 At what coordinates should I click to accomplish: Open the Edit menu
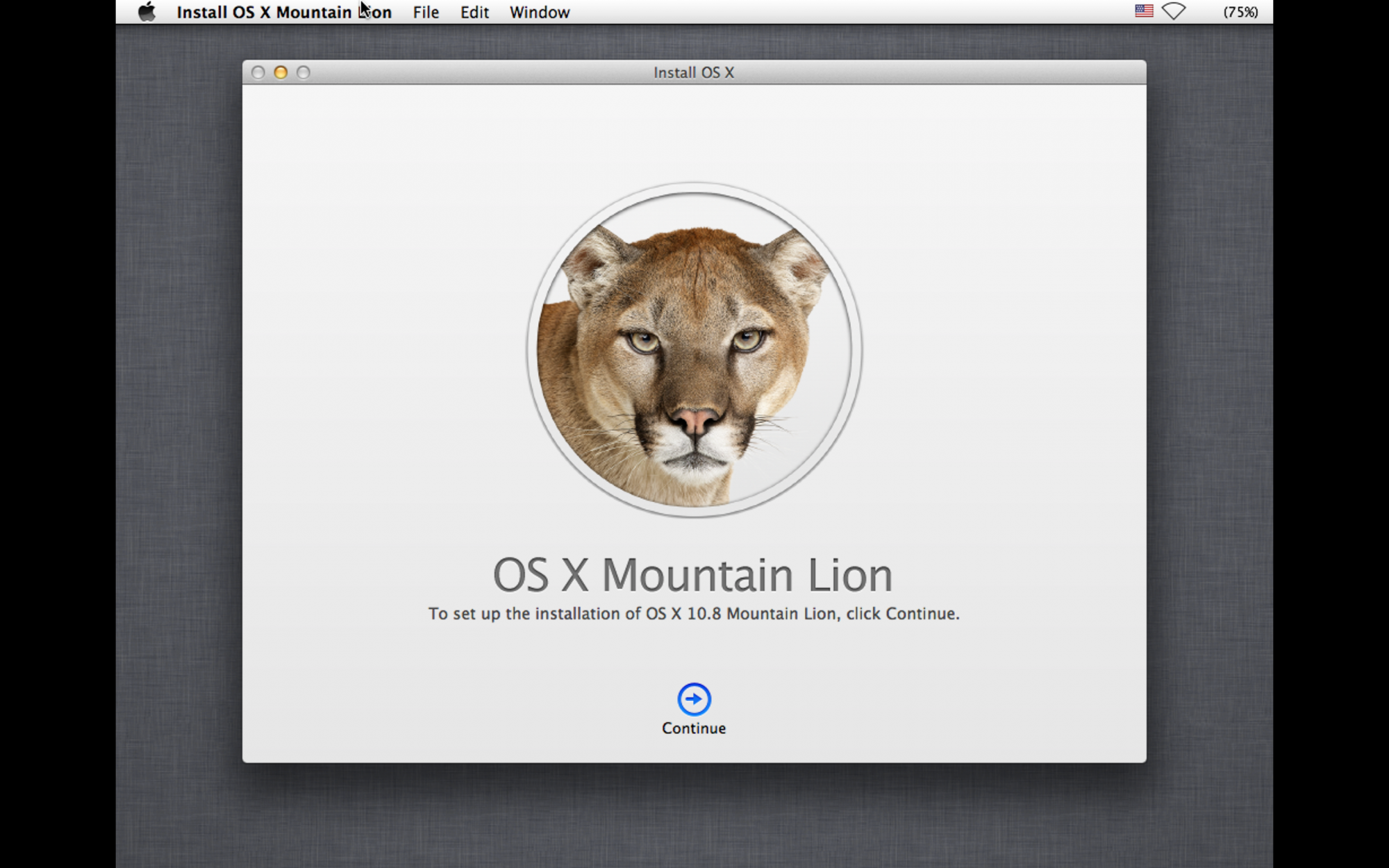474,12
